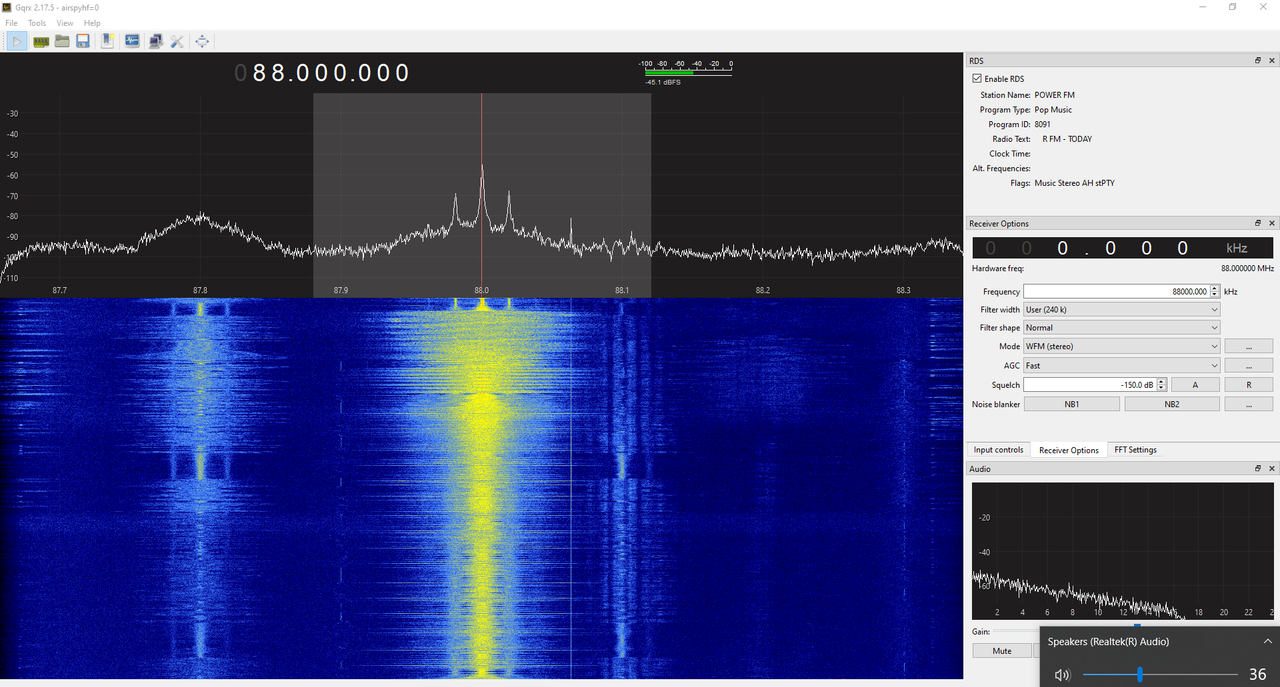The height and width of the screenshot is (687, 1280).
Task: Open the AGC dropdown set to Fast
Action: coord(1121,366)
